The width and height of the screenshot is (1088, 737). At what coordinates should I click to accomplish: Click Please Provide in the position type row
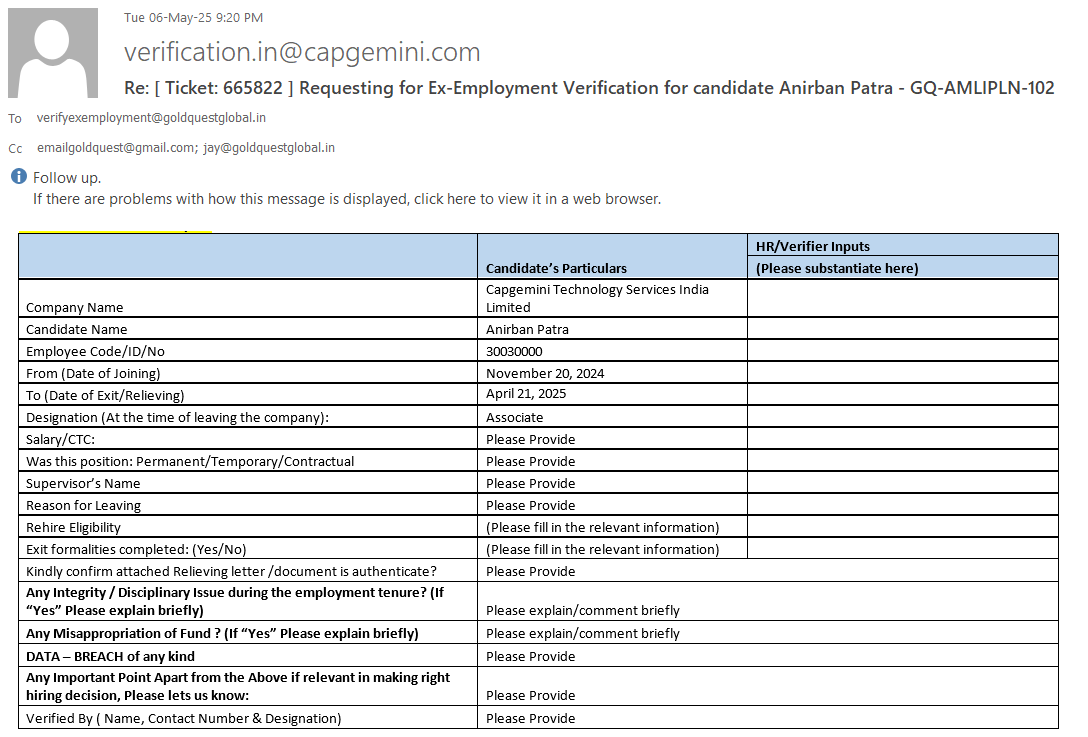click(530, 461)
